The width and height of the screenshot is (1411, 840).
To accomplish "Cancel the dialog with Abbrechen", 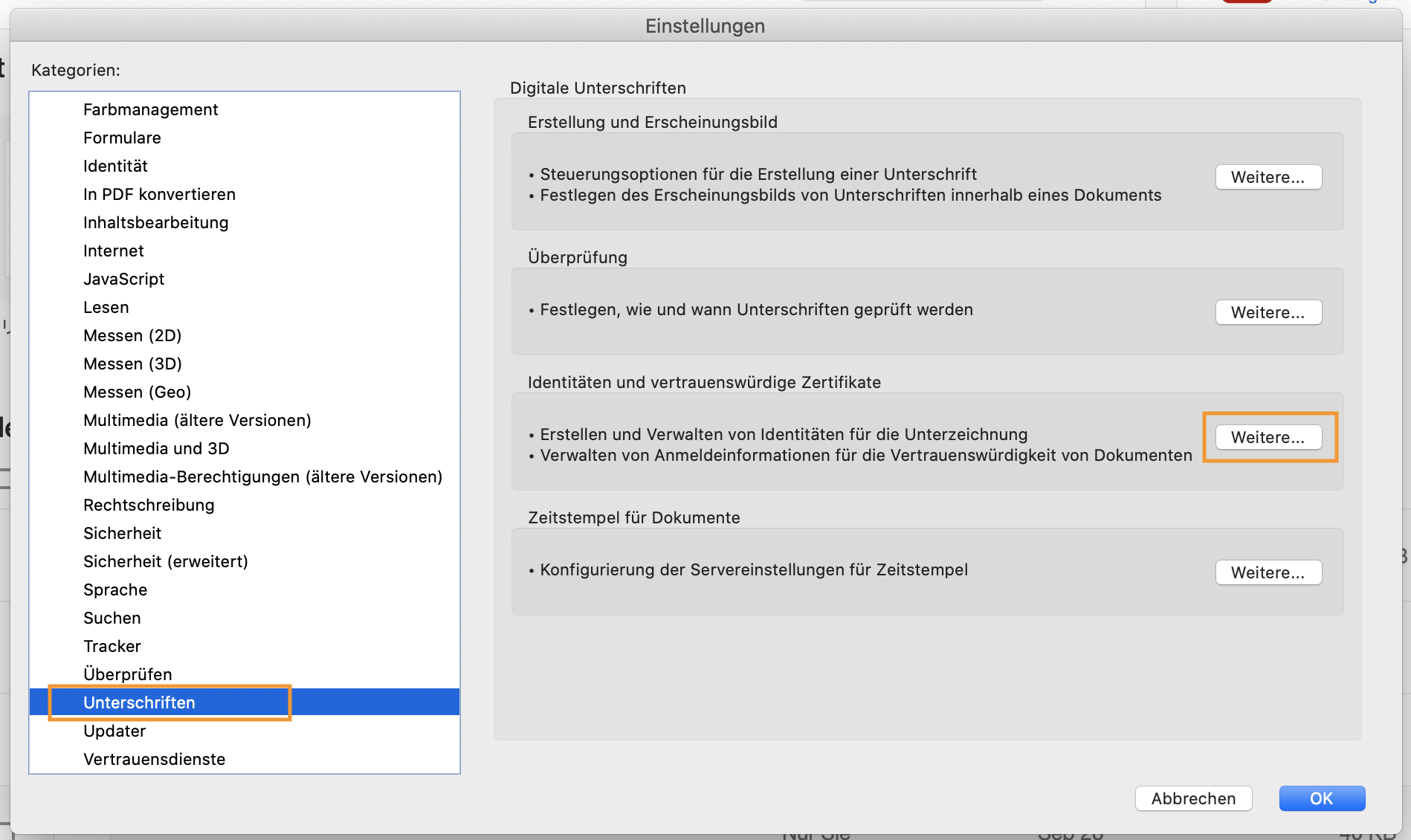I will [x=1193, y=798].
